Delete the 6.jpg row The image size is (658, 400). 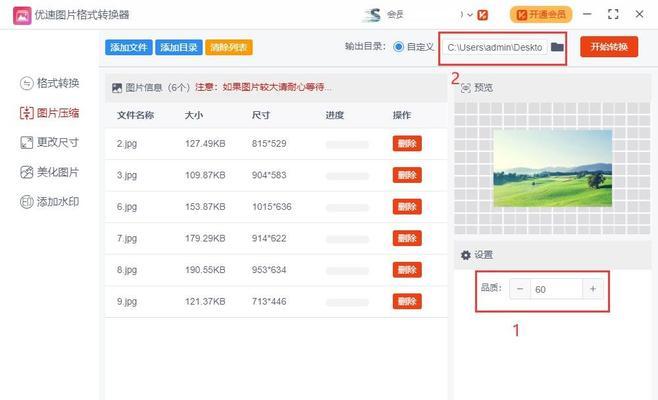pos(407,207)
